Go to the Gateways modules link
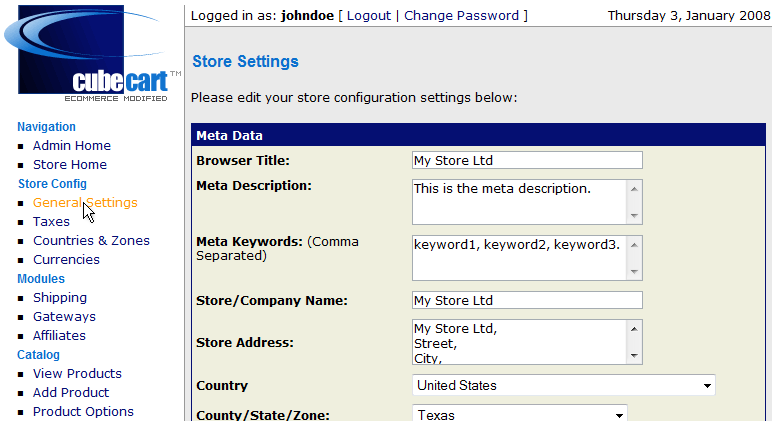This screenshot has width=776, height=422. tap(64, 317)
